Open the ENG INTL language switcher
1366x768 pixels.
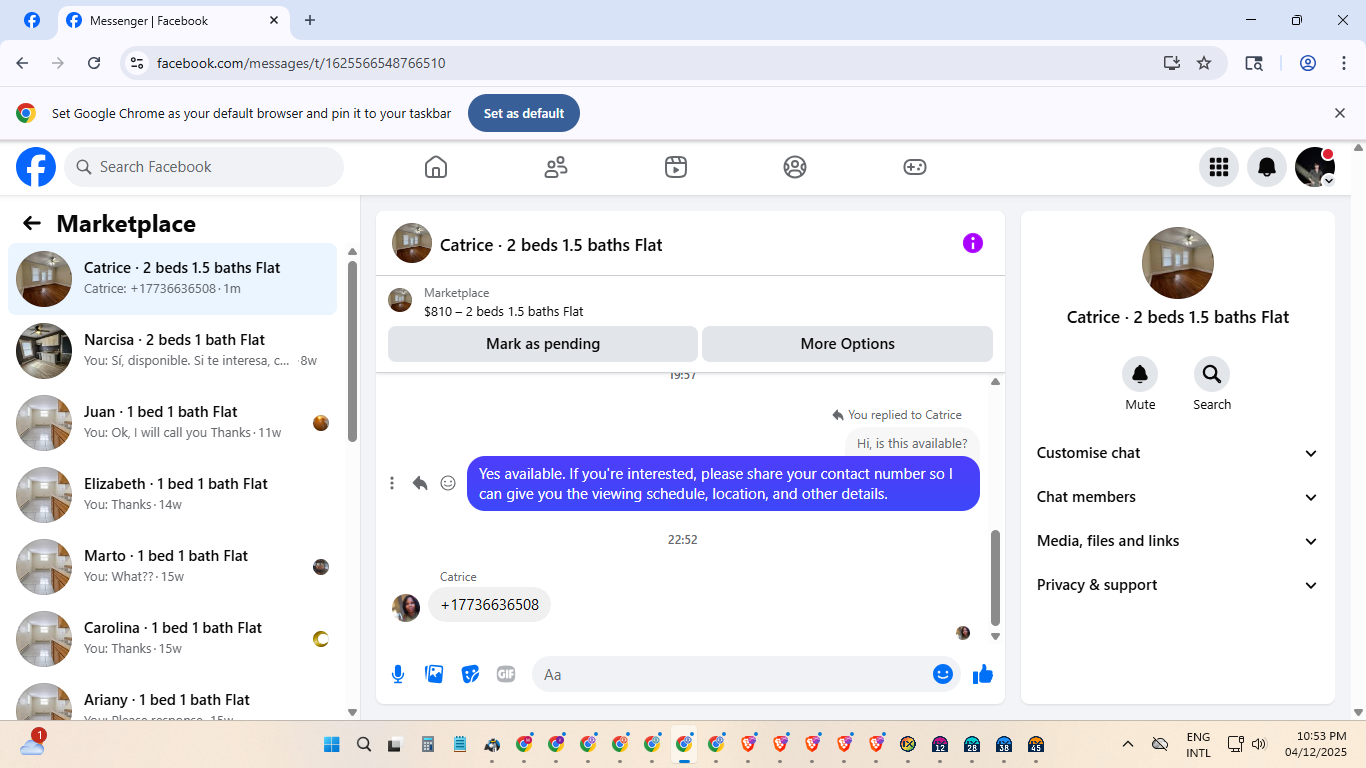1198,744
